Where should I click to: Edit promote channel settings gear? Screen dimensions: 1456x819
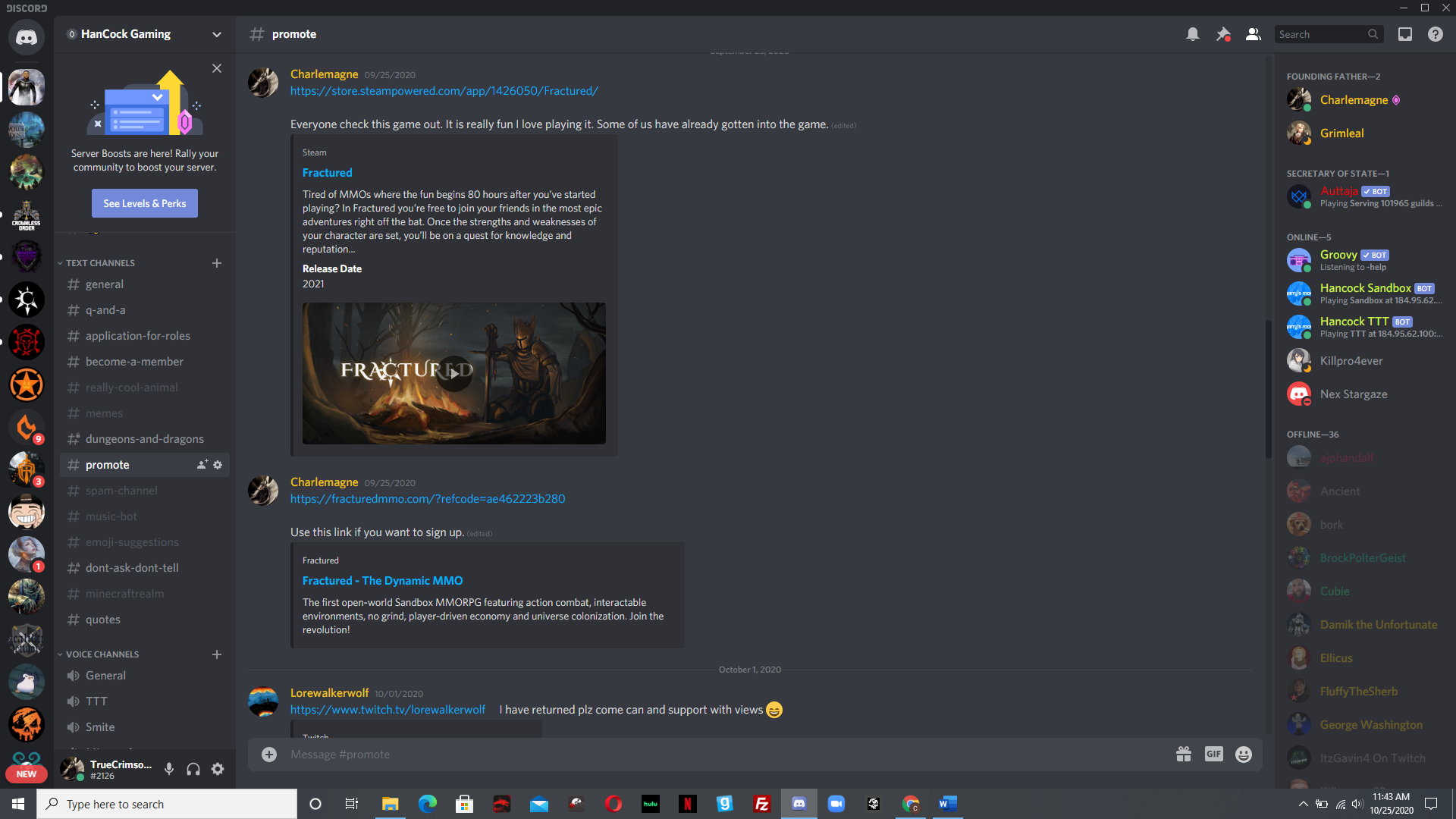point(218,464)
